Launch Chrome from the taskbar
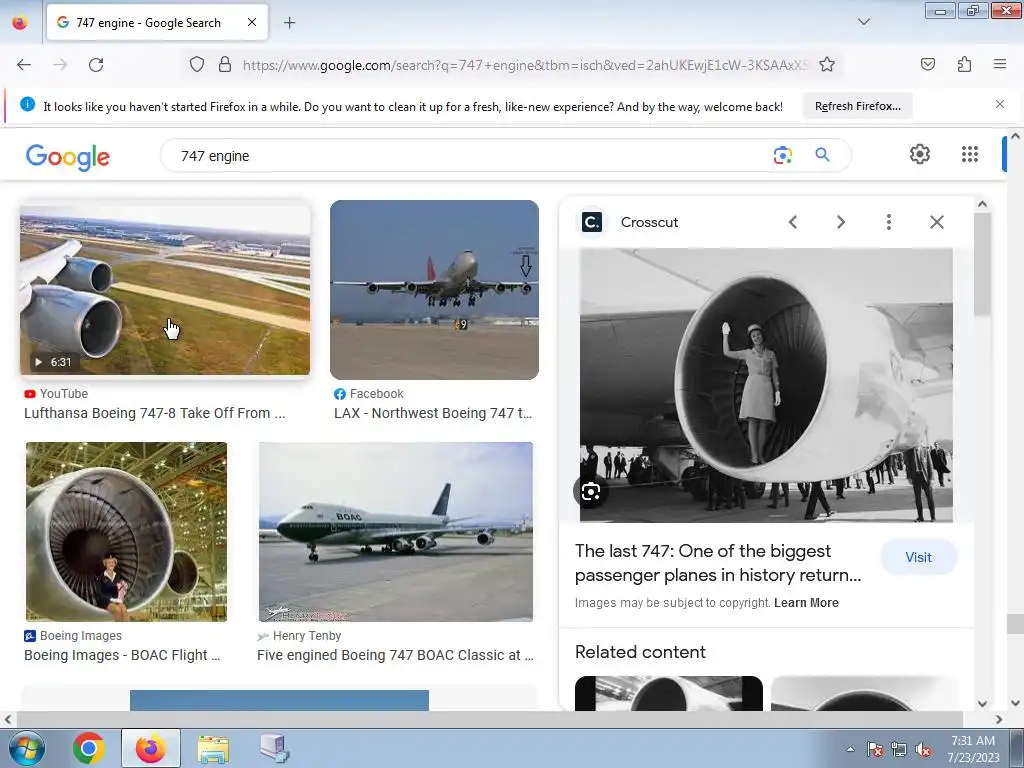 coord(89,748)
